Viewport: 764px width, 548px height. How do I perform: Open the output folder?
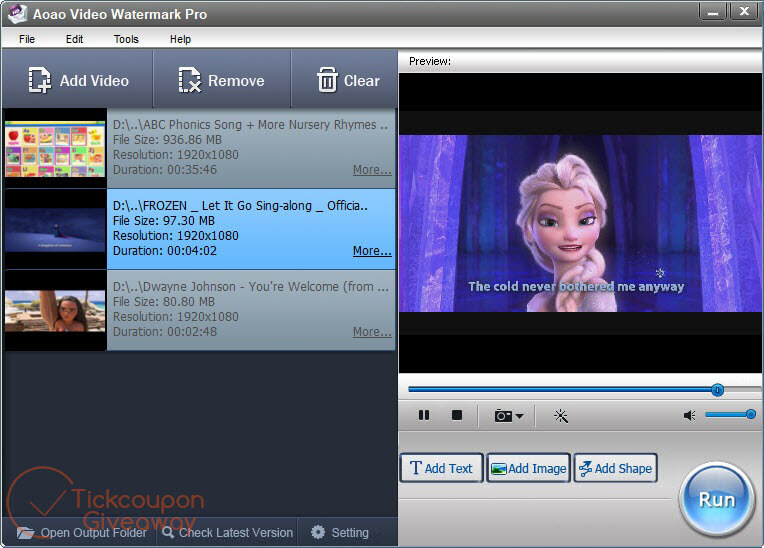[81, 533]
